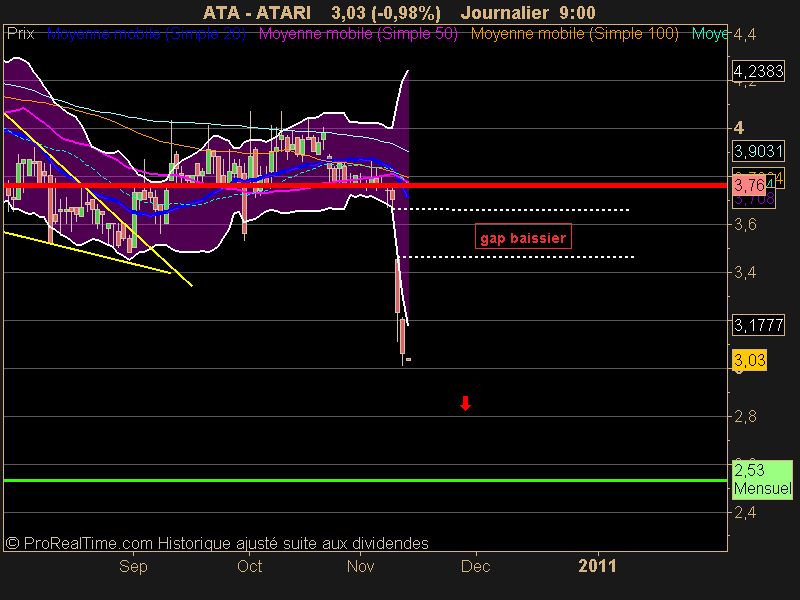Click the '2,8' price scale value
Viewport: 800px width, 600px height.
point(745,417)
